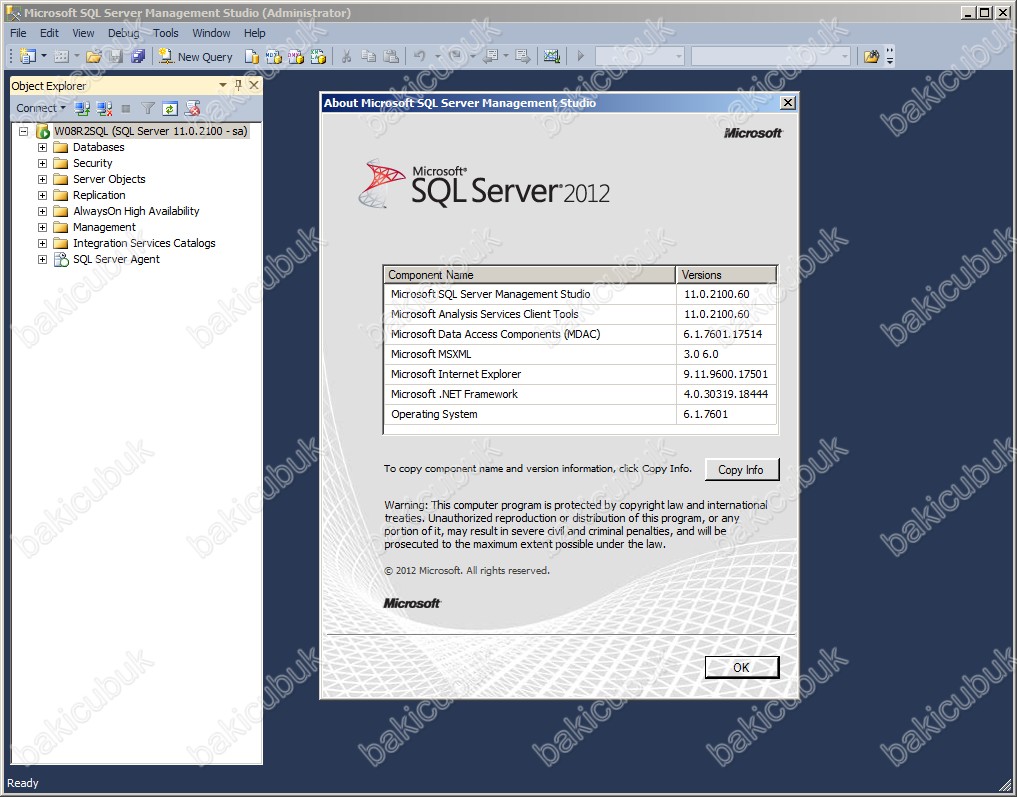Open Analysis Services XMLA Query icon
The height and width of the screenshot is (797, 1017).
318,56
